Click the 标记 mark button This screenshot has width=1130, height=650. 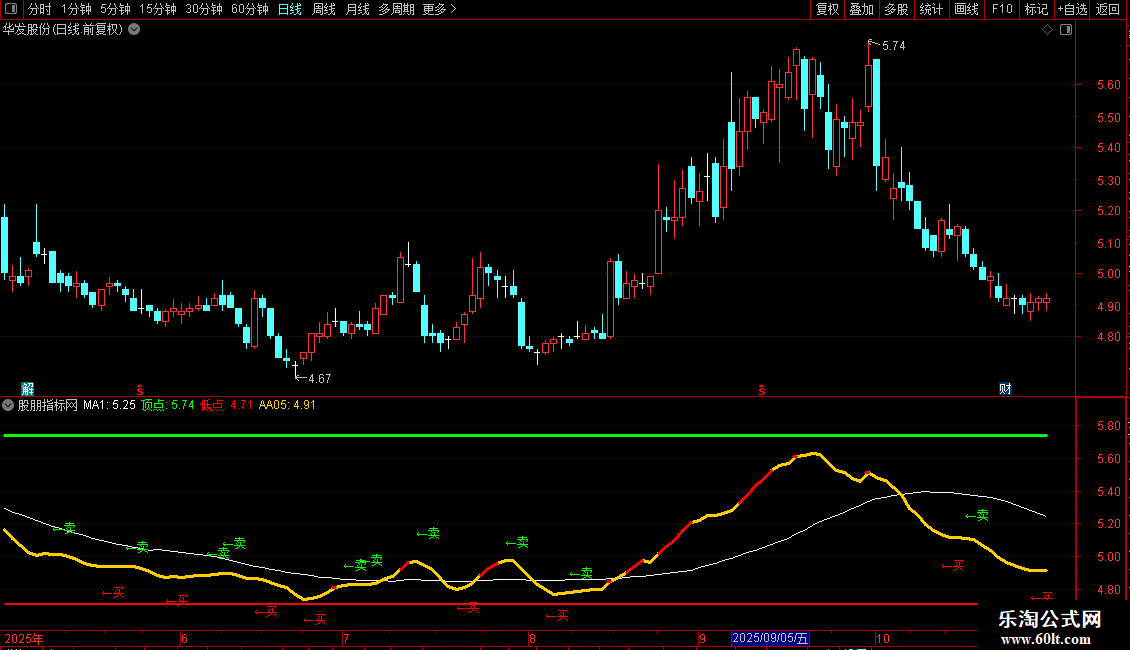pos(1036,9)
